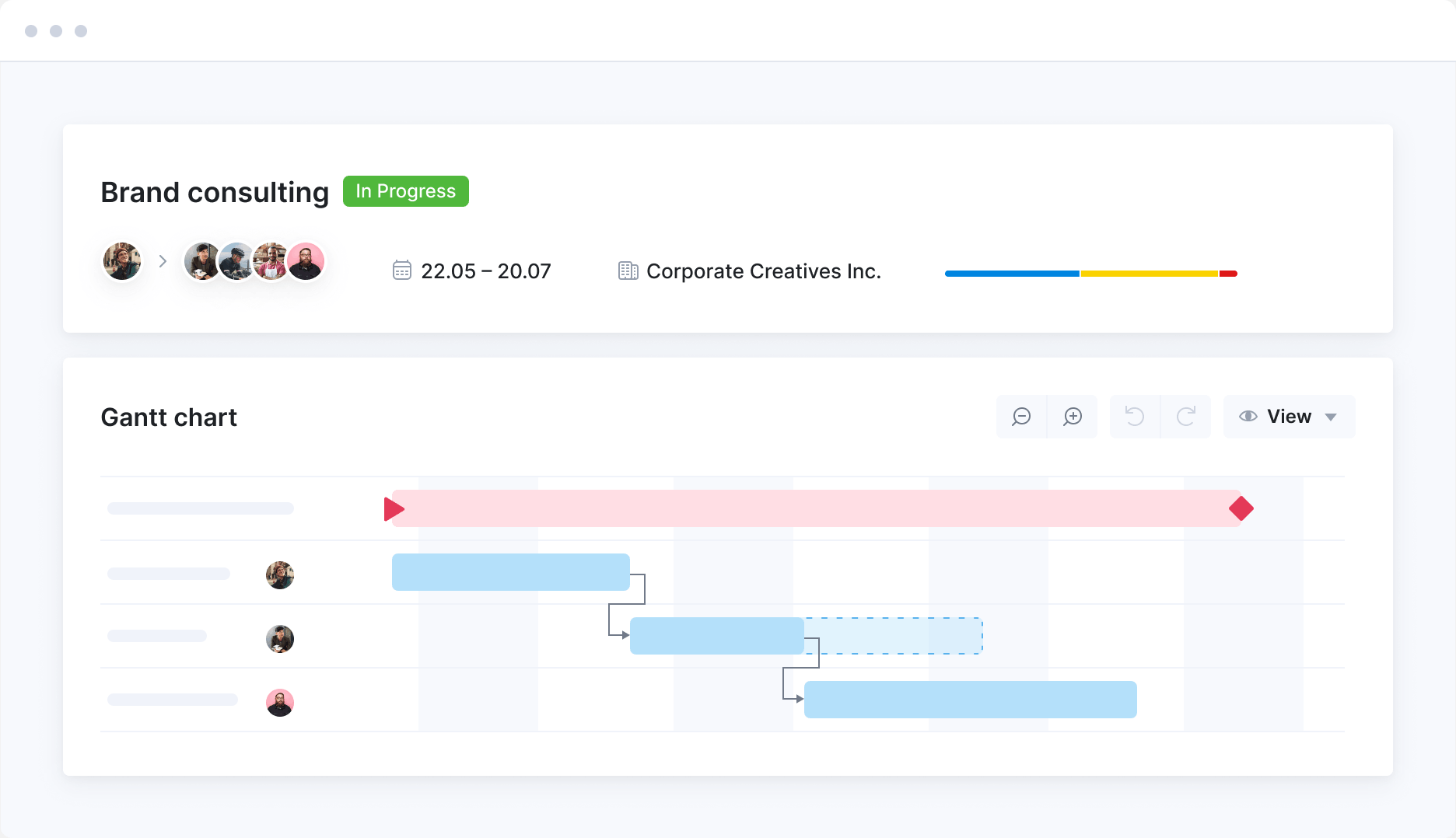Toggle the eye icon in View button
Screen dimensions: 1456x838
[x=1248, y=417]
